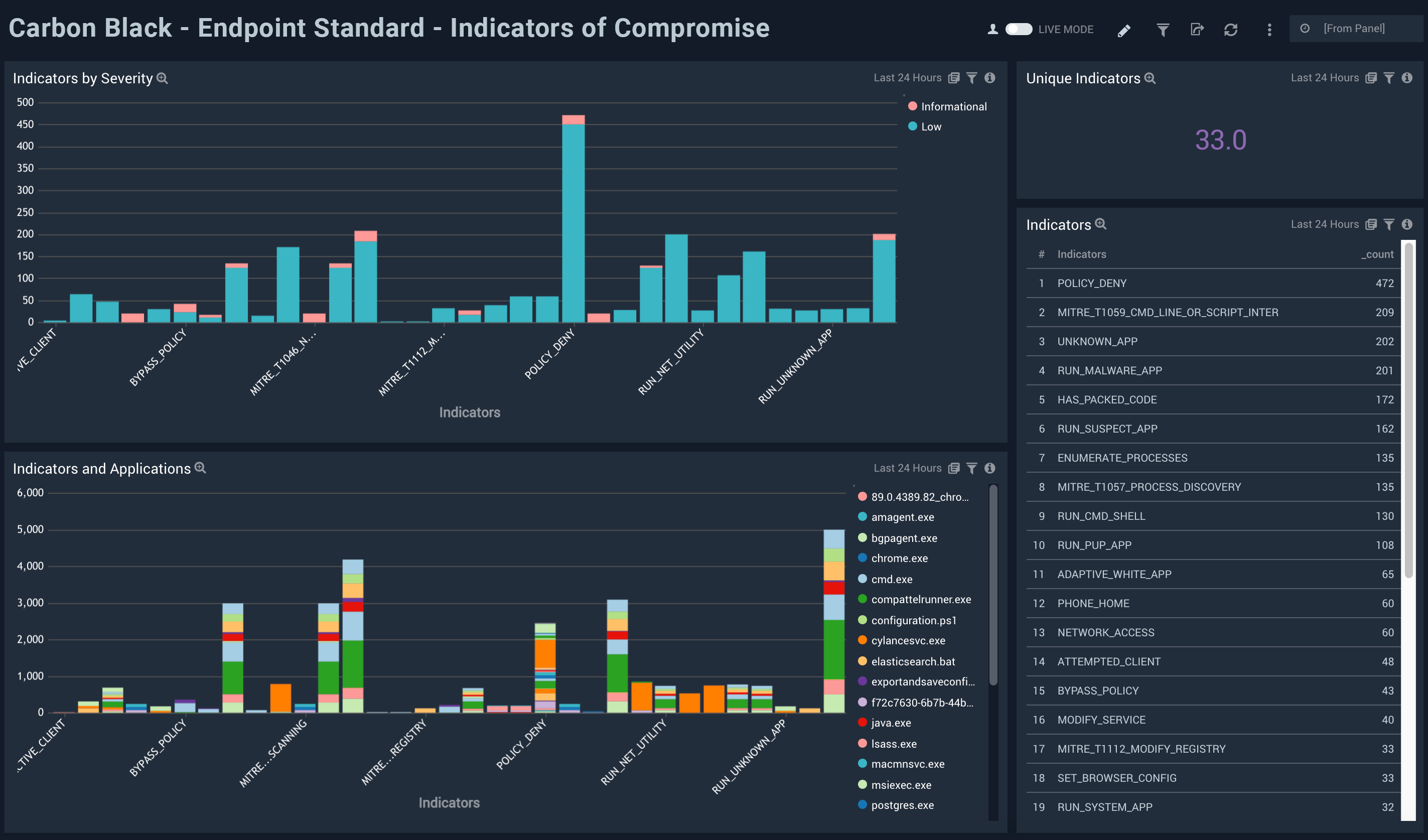
Task: Open the three-dot dashboard options menu
Action: [1269, 29]
